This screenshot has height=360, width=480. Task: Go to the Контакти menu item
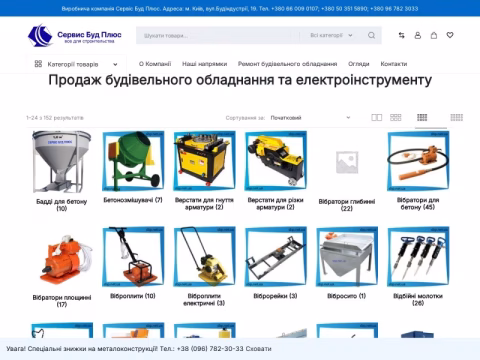(x=394, y=64)
